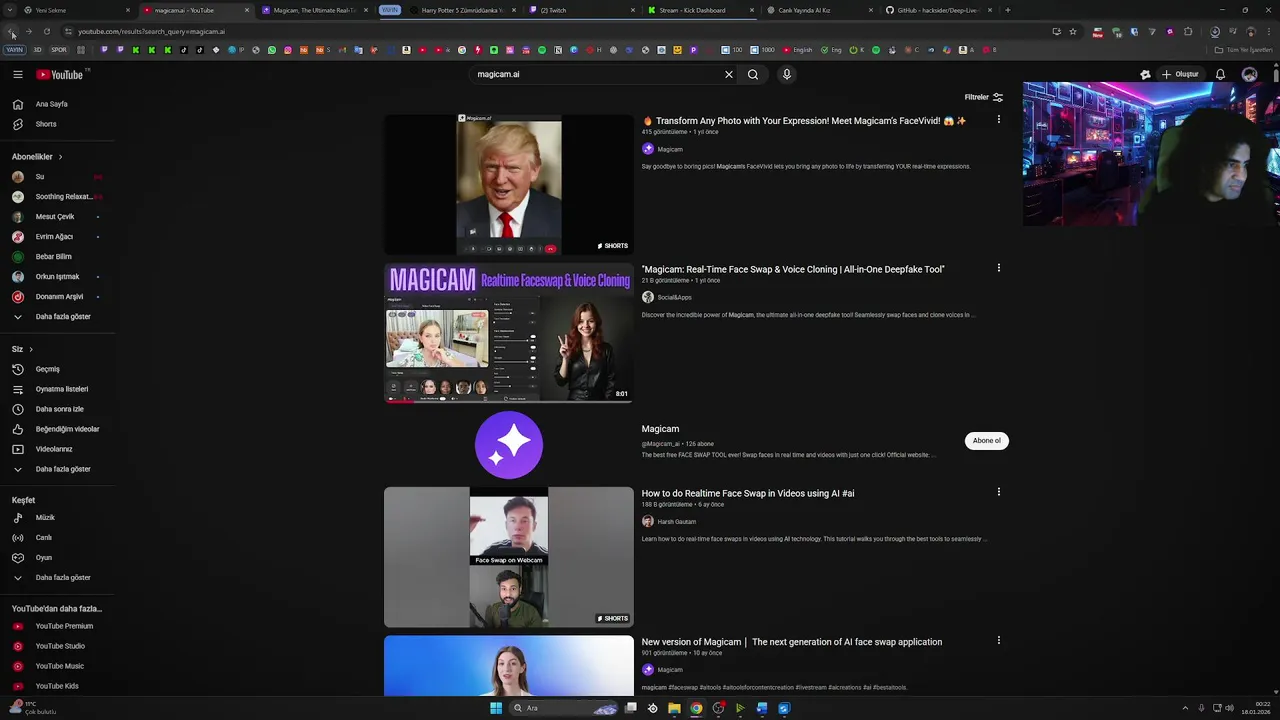The image size is (1280, 720).
Task: Open Beğendiğim videolar liked videos
Action: (67, 429)
